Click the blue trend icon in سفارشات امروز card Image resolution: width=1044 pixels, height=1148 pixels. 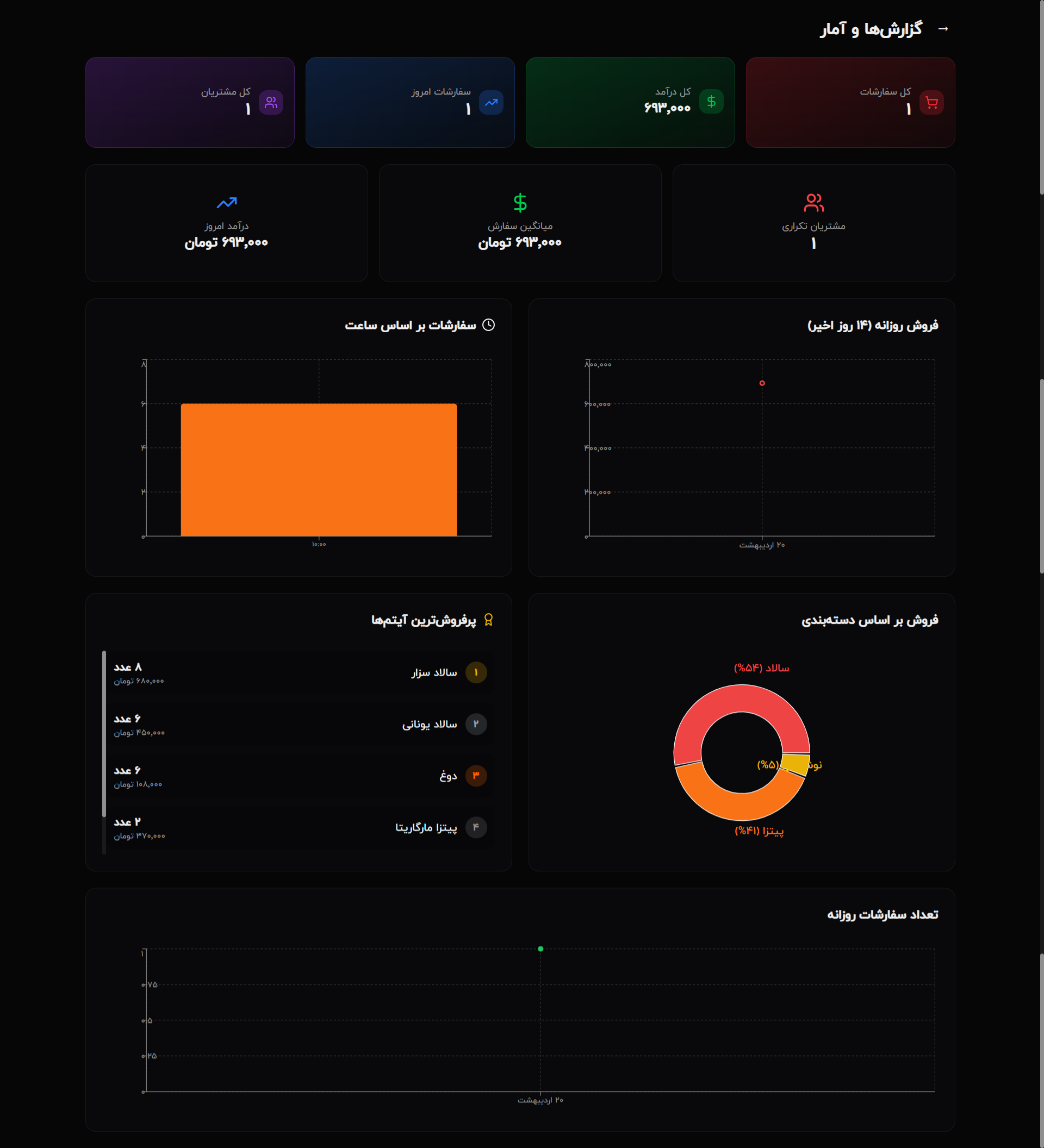[x=491, y=103]
